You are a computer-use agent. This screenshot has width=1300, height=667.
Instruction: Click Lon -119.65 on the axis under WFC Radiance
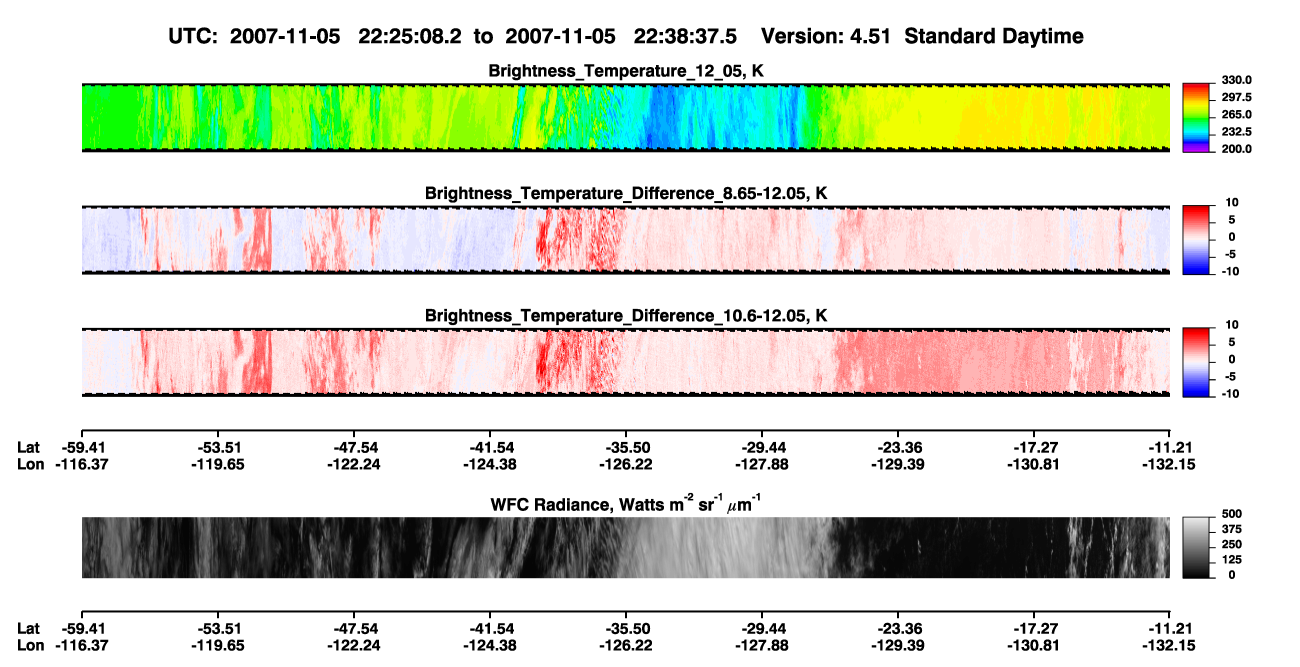tap(217, 644)
